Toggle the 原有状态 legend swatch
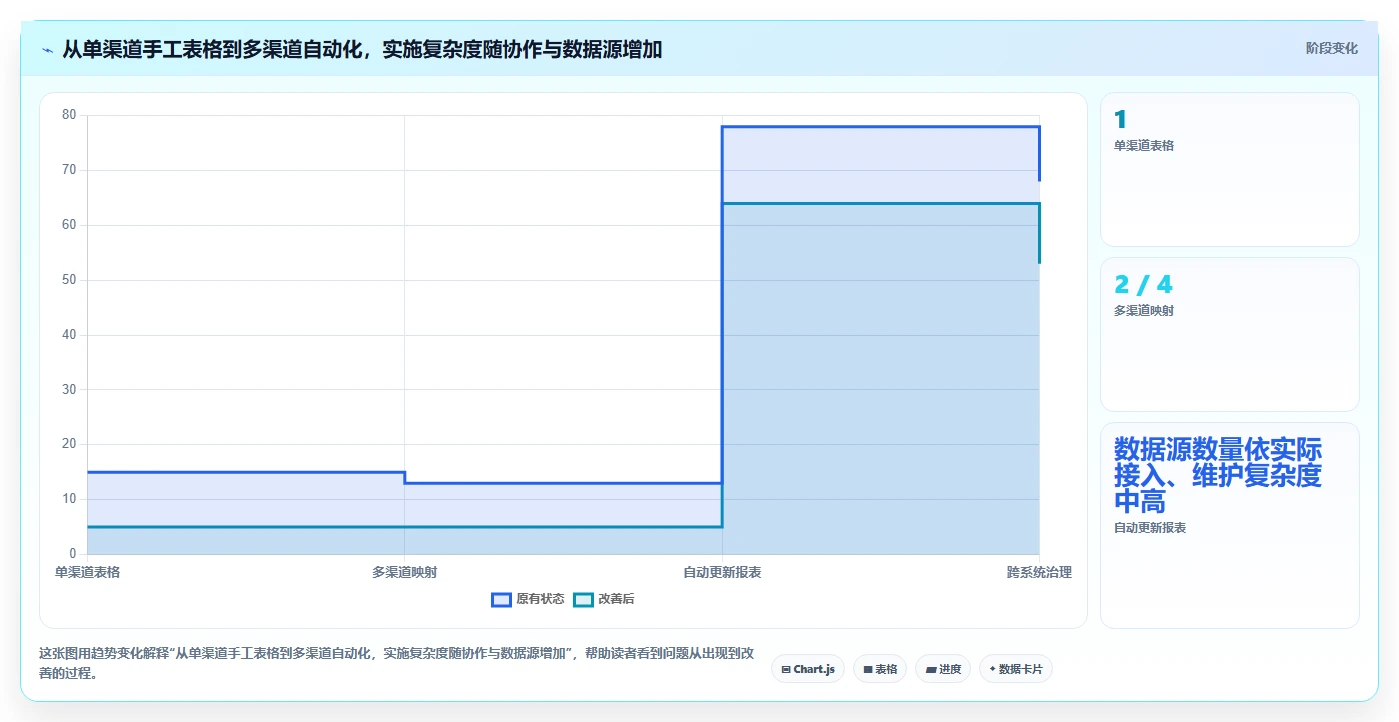The height and width of the screenshot is (722, 1399). tap(501, 600)
